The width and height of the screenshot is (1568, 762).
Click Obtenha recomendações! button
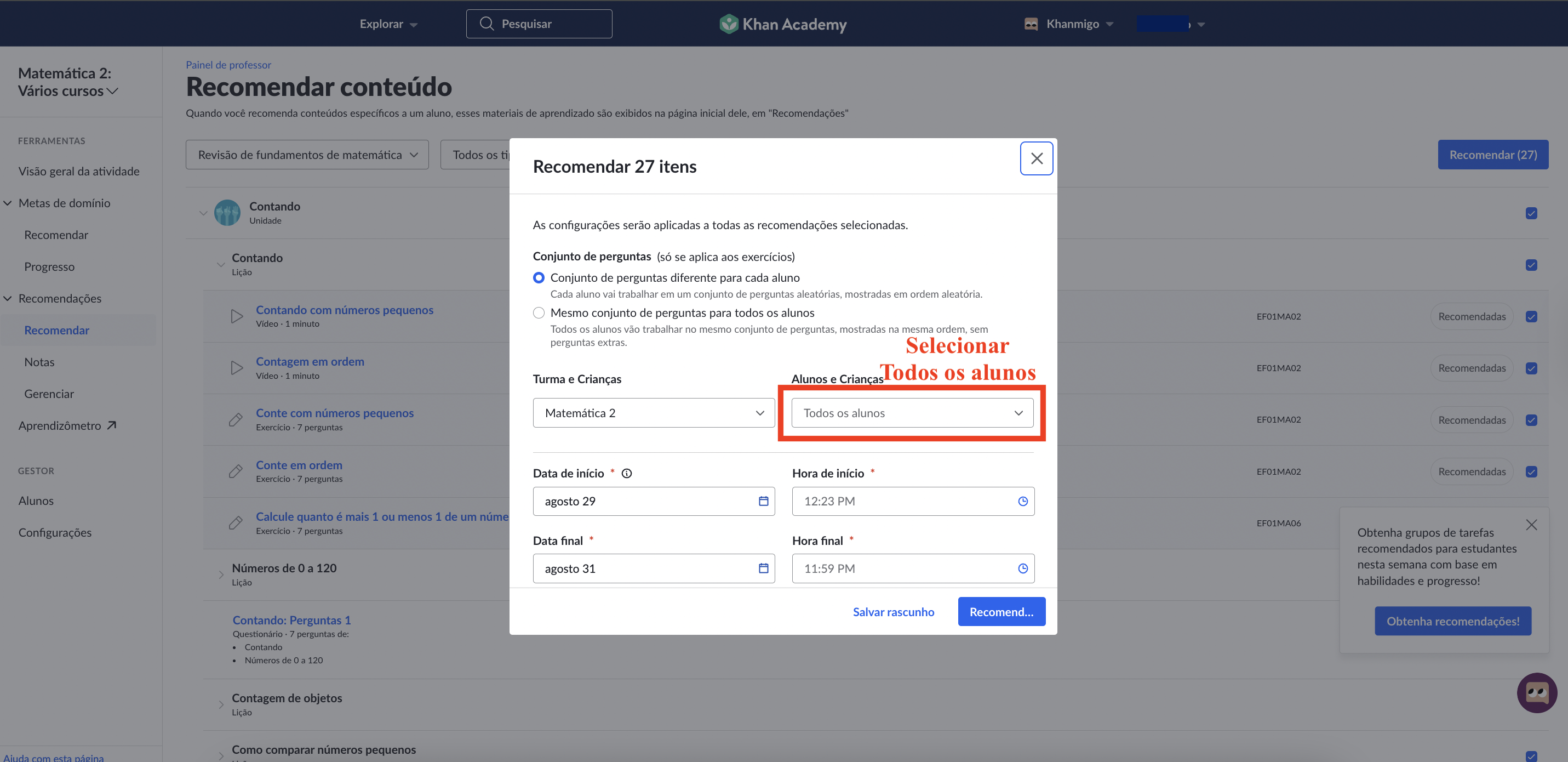1452,621
